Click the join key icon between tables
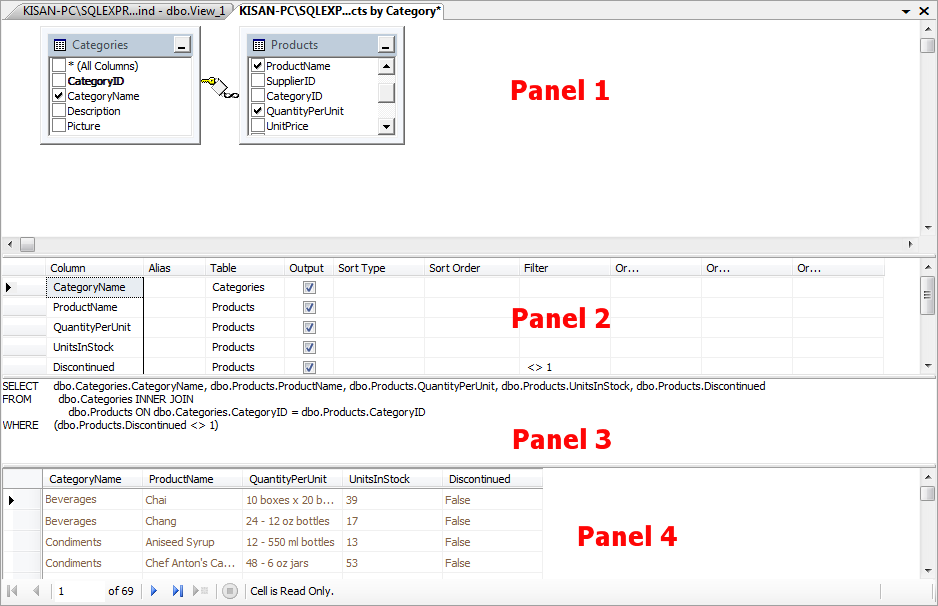This screenshot has width=938, height=606. coord(220,87)
